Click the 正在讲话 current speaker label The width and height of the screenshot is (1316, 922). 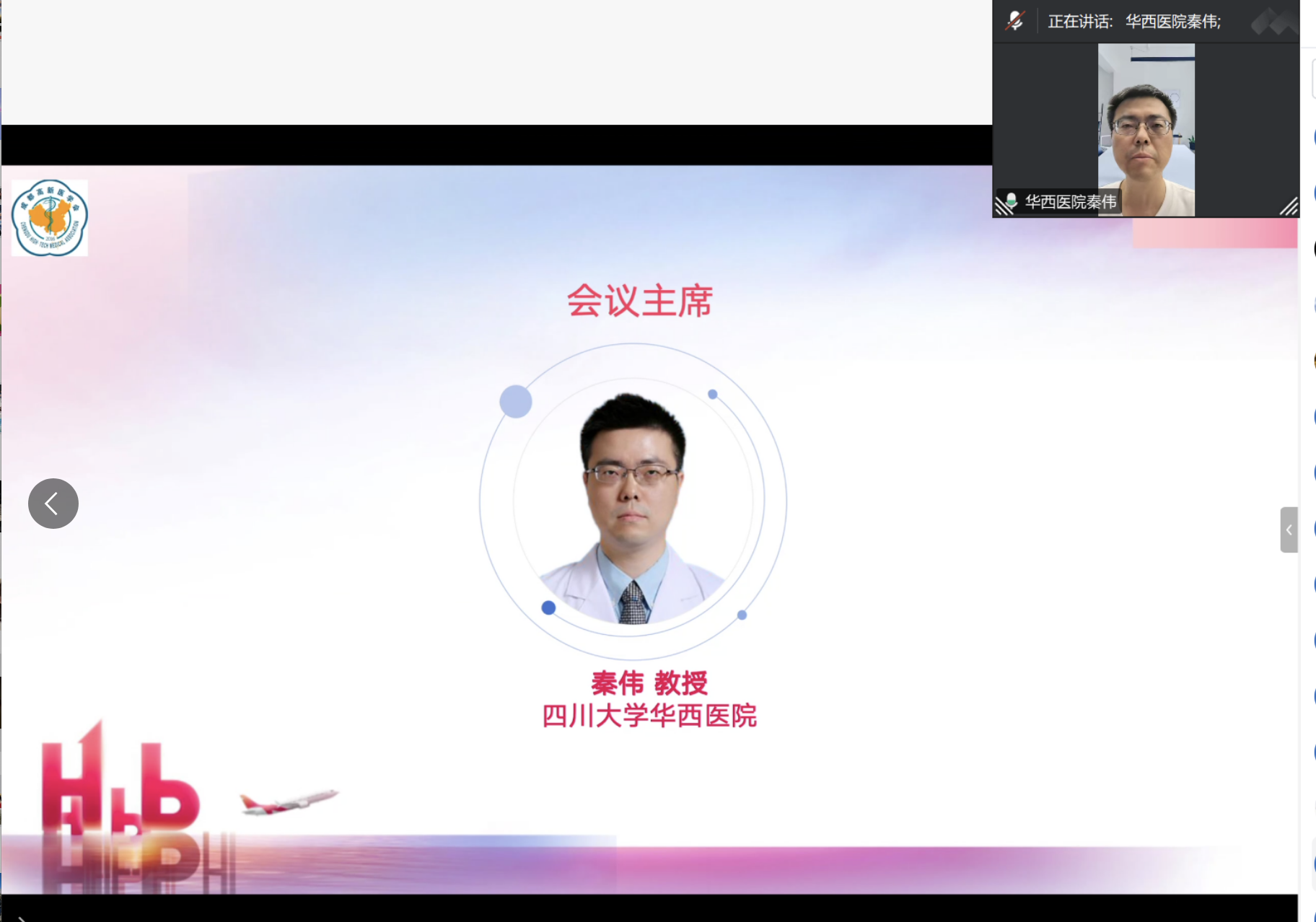click(1080, 22)
